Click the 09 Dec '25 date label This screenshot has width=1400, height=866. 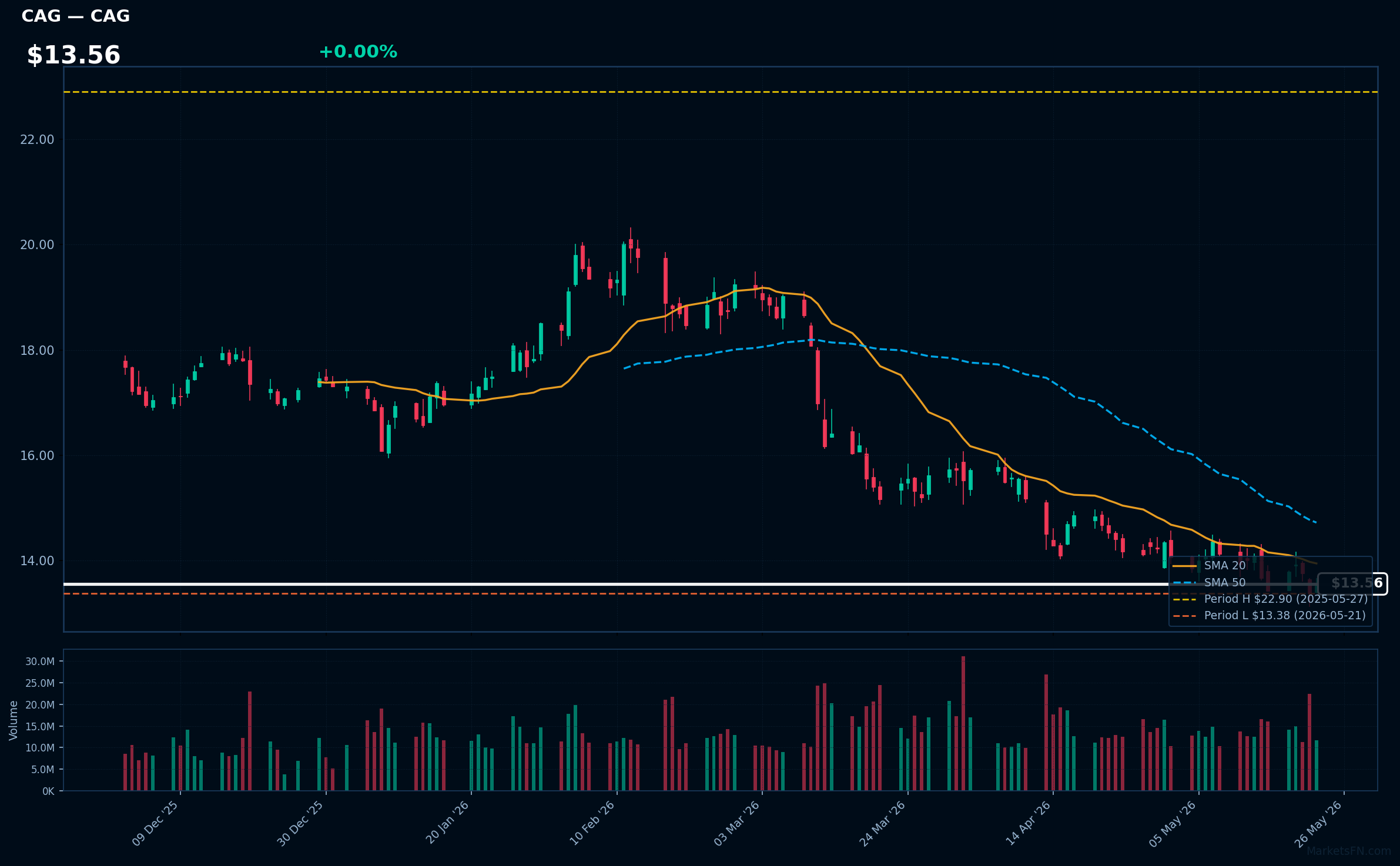[155, 823]
